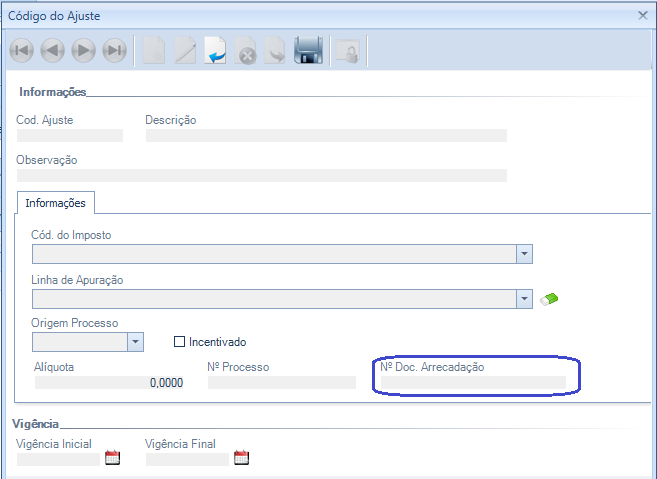Image resolution: width=657 pixels, height=479 pixels.
Task: Expand the Linha de Apuração dropdown
Action: pos(524,299)
